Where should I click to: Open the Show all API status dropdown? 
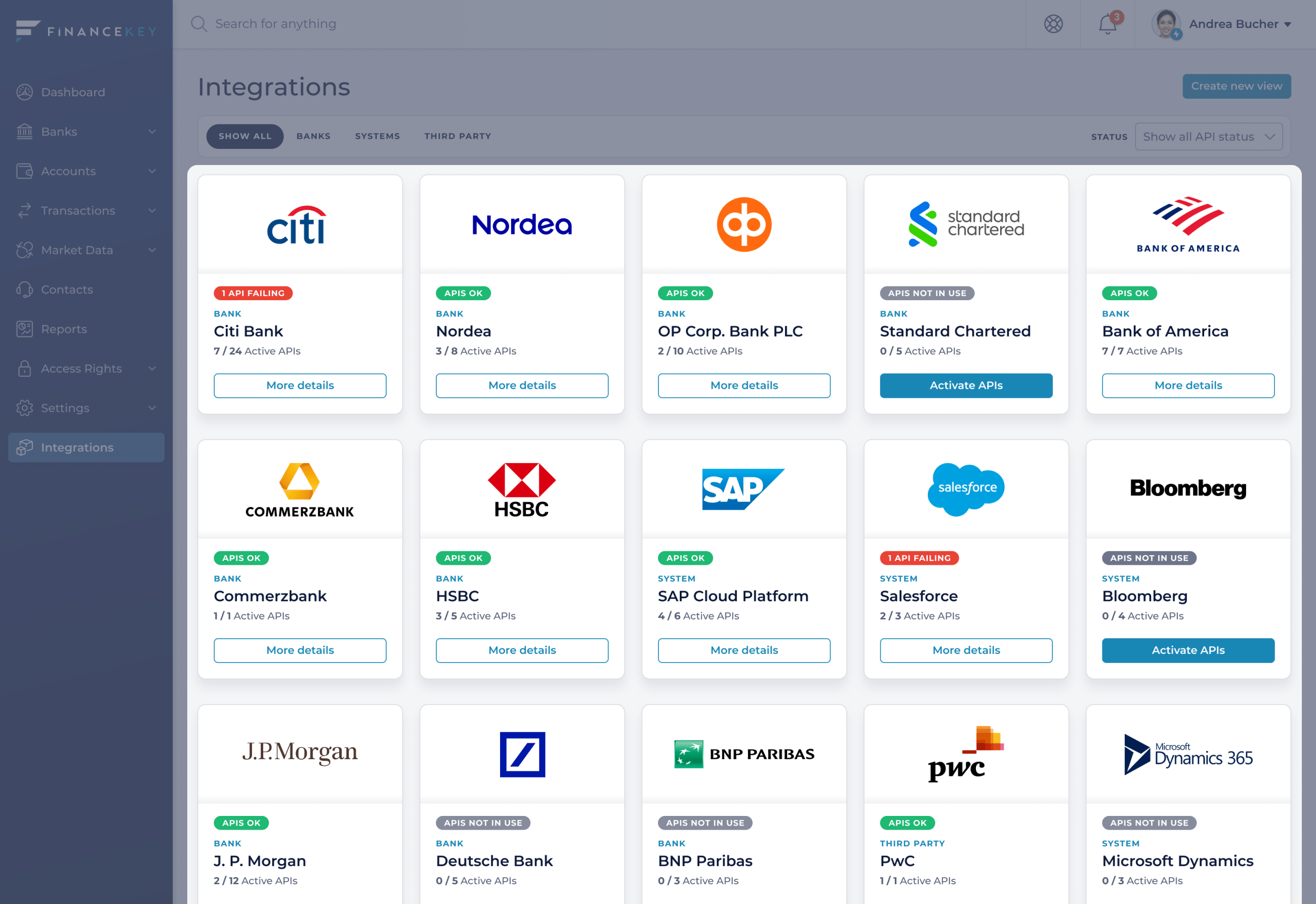coord(1208,137)
